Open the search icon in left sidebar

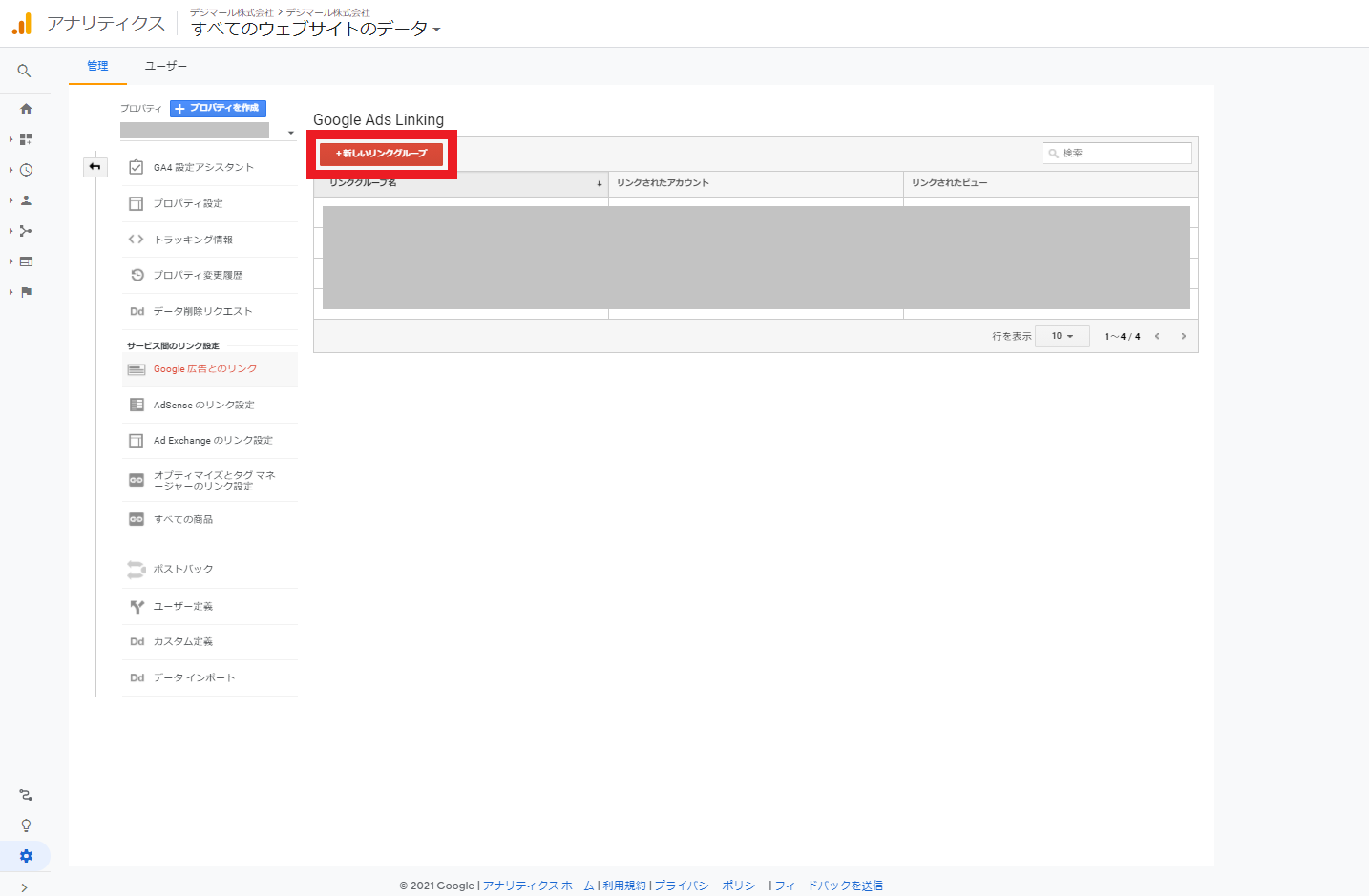point(25,72)
